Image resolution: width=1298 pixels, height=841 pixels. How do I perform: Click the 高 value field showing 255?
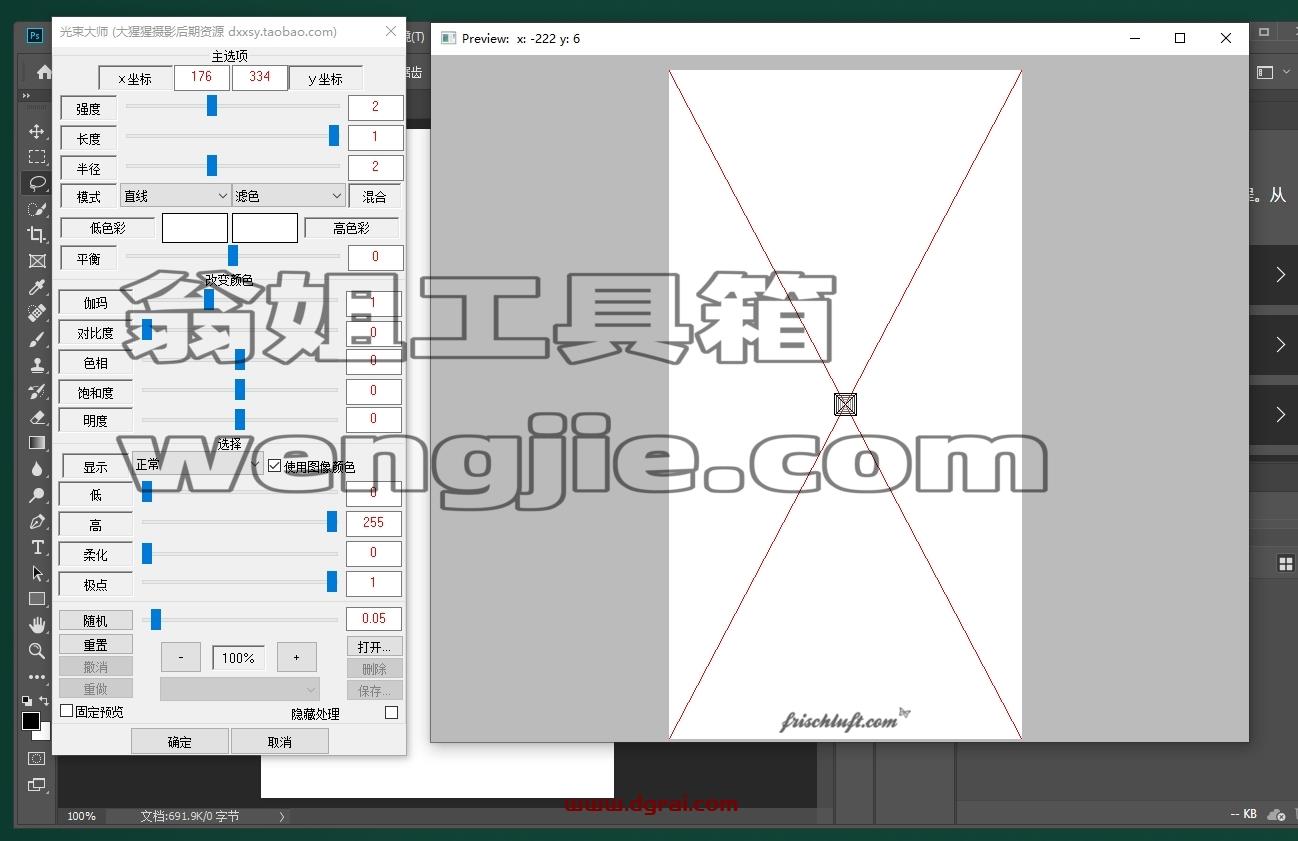coord(374,522)
